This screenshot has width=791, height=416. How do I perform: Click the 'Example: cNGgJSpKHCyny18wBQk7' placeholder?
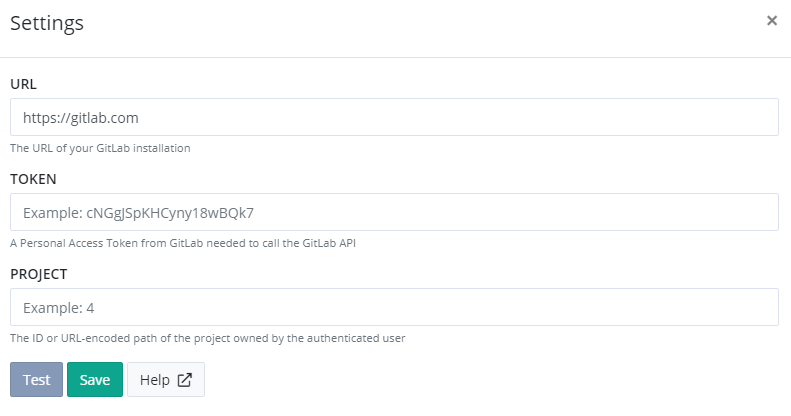[139, 213]
